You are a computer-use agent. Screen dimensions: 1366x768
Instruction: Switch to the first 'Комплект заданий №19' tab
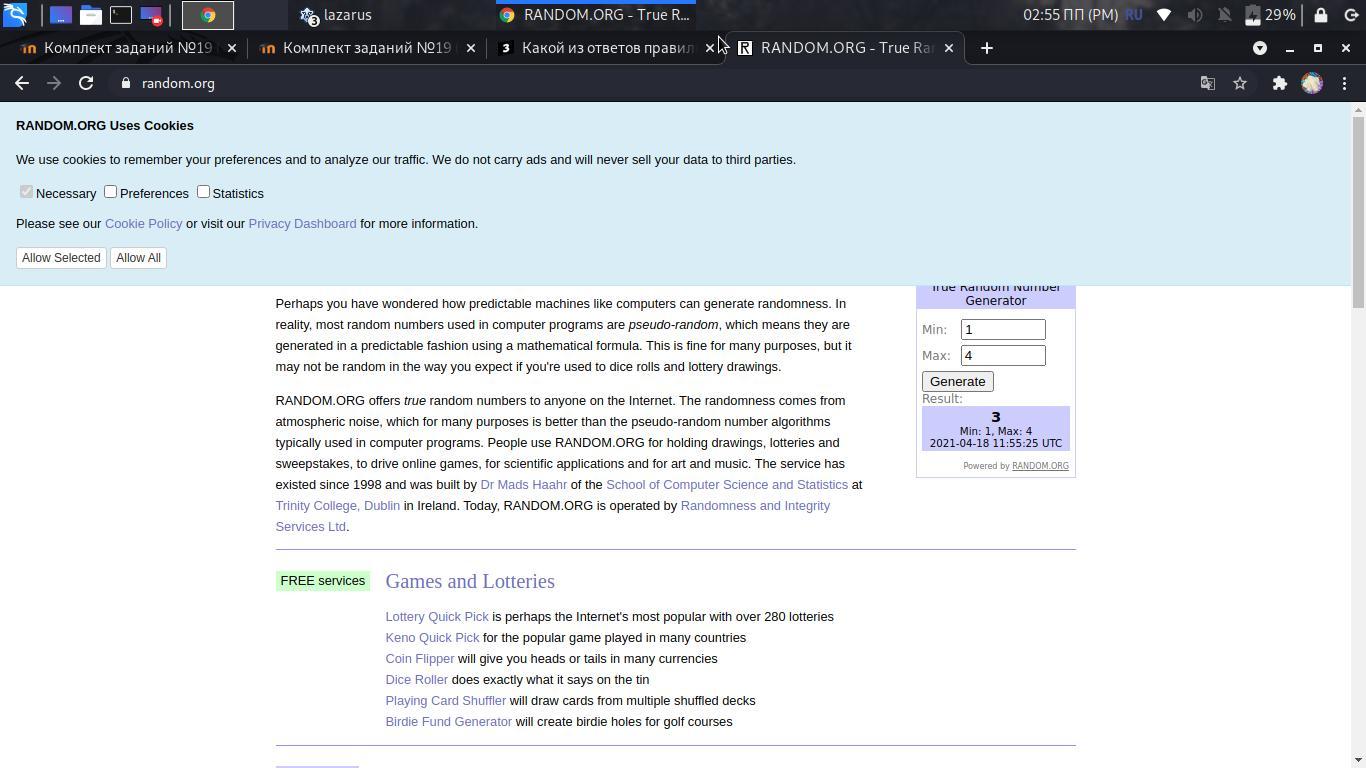(x=130, y=48)
